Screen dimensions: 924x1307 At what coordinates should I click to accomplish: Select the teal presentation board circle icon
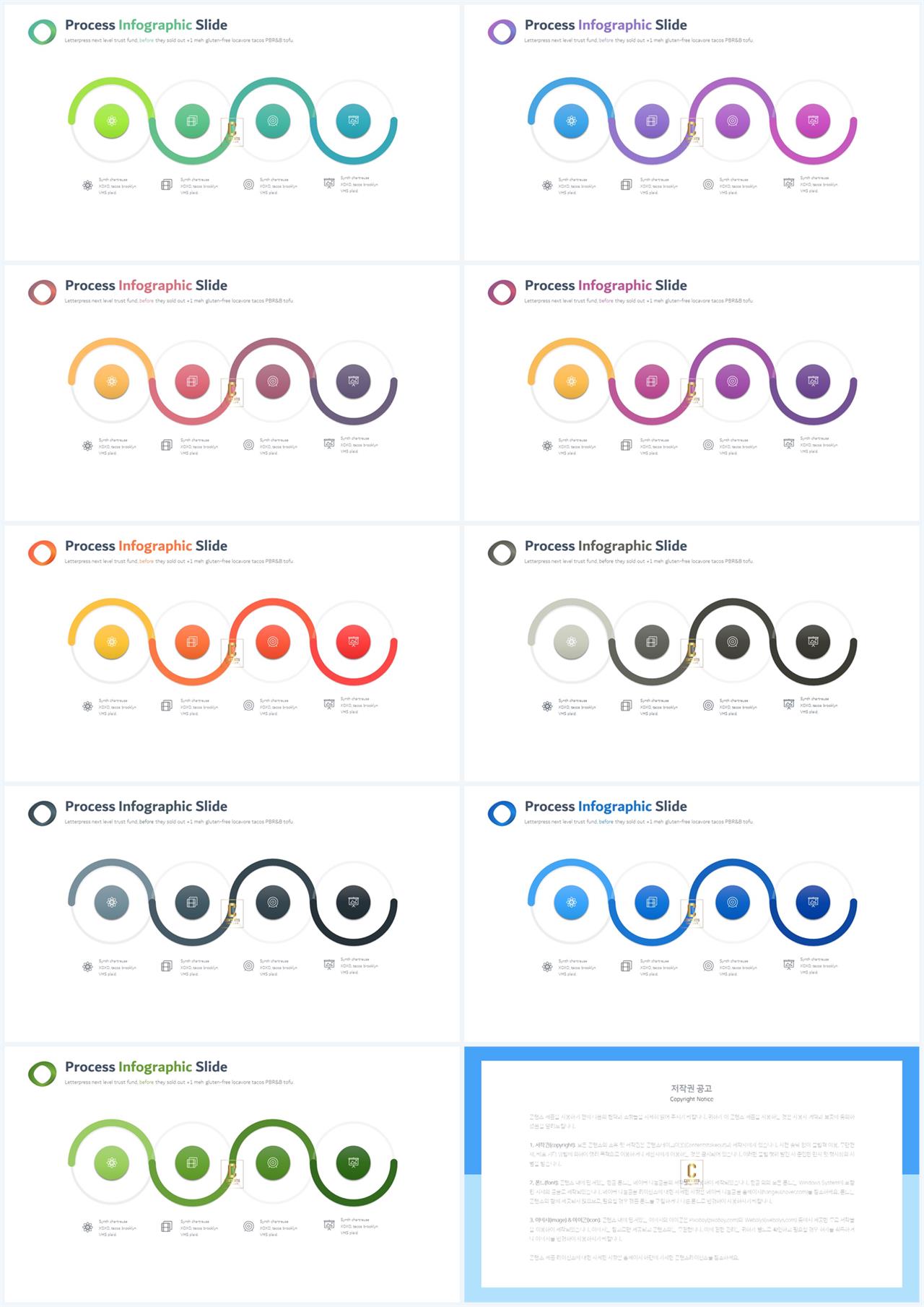click(x=354, y=121)
